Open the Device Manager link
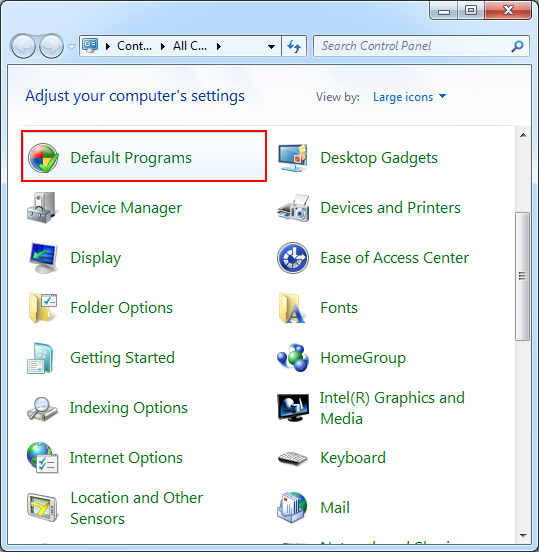Image resolution: width=539 pixels, height=552 pixels. (126, 208)
